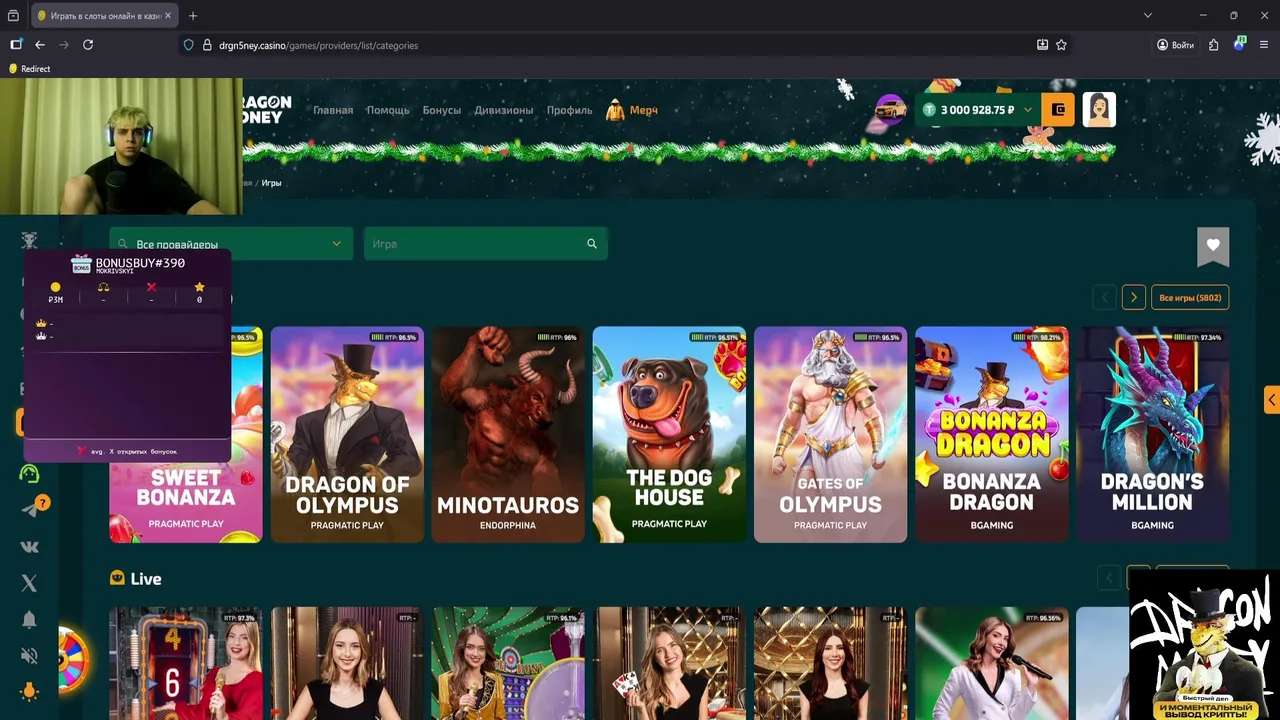Viewport: 1280px width, 720px height.
Task: Toggle the lightbulb theme switch
Action: click(29, 692)
